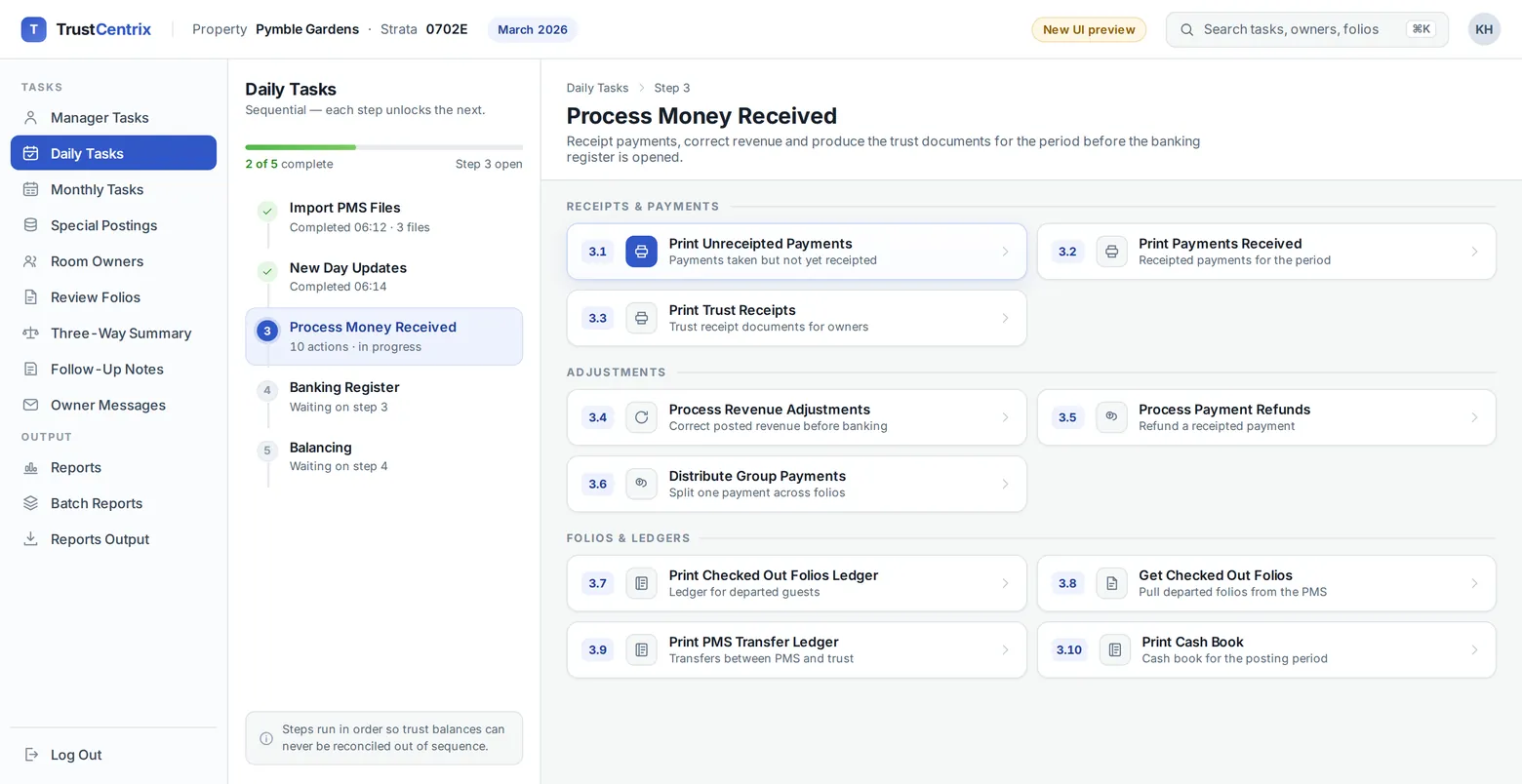Click the search tasks, owners, folios field
This screenshot has width=1522, height=784.
tap(1306, 29)
